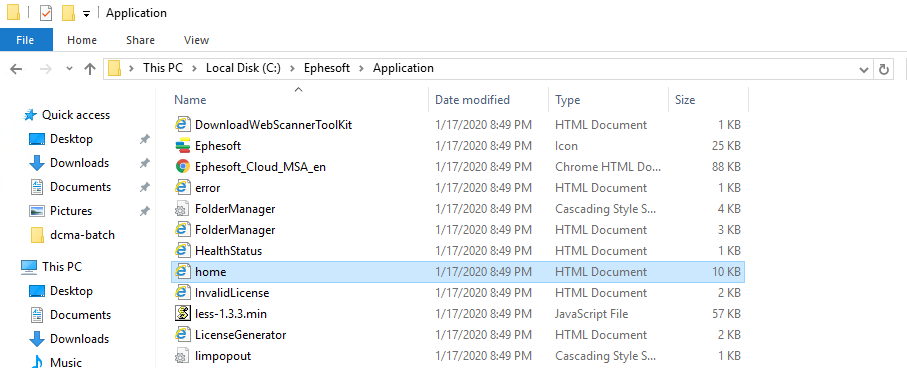Click the Refresh button in the address bar
907x368 pixels.
coord(883,69)
